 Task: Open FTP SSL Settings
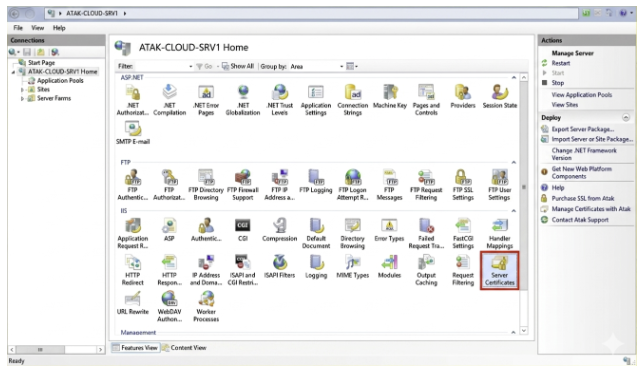point(463,185)
